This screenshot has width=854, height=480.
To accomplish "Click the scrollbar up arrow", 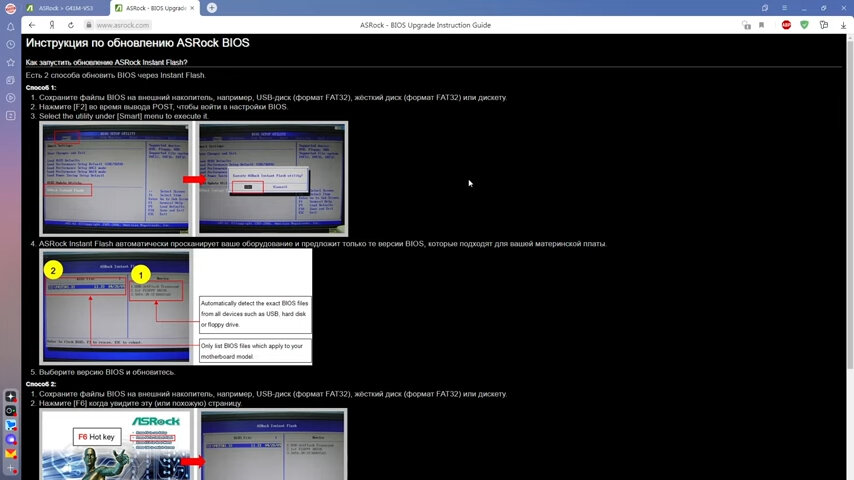I will click(850, 36).
